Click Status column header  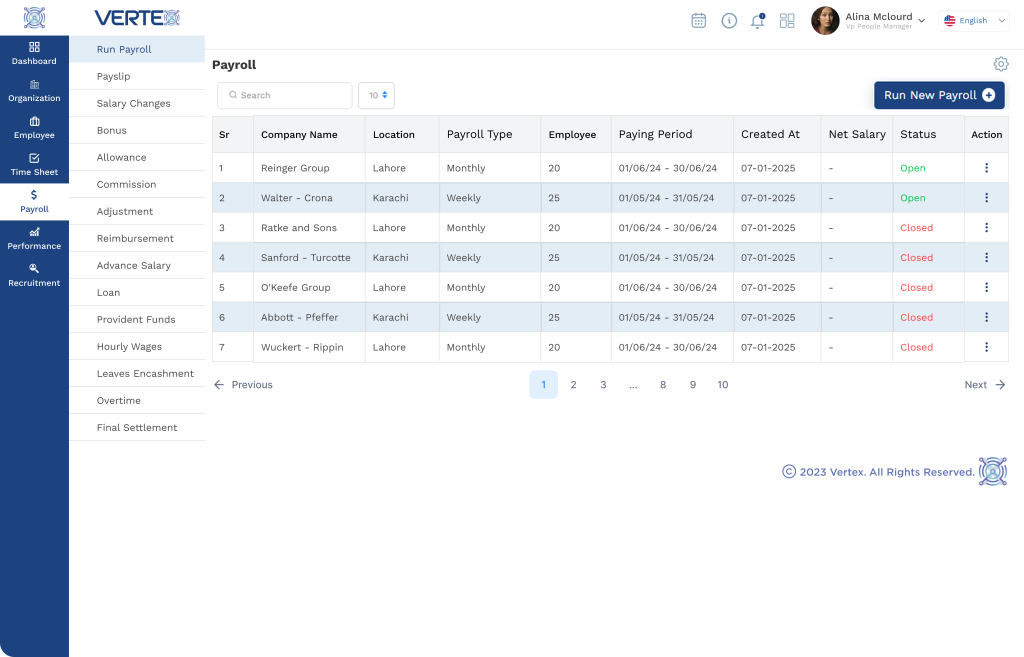(x=918, y=134)
